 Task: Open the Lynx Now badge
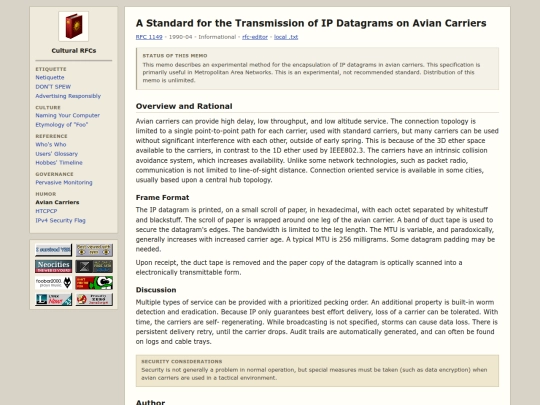click(53, 299)
